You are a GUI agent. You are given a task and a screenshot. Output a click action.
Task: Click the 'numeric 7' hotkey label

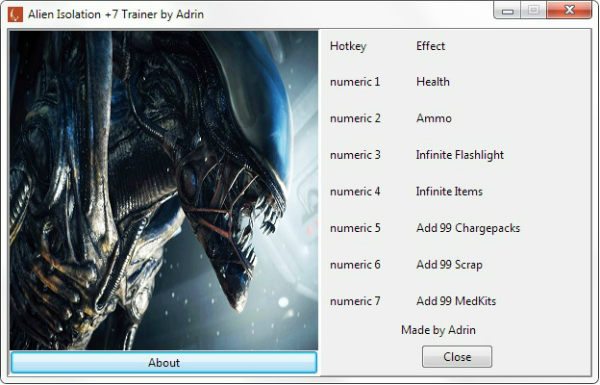click(x=355, y=301)
